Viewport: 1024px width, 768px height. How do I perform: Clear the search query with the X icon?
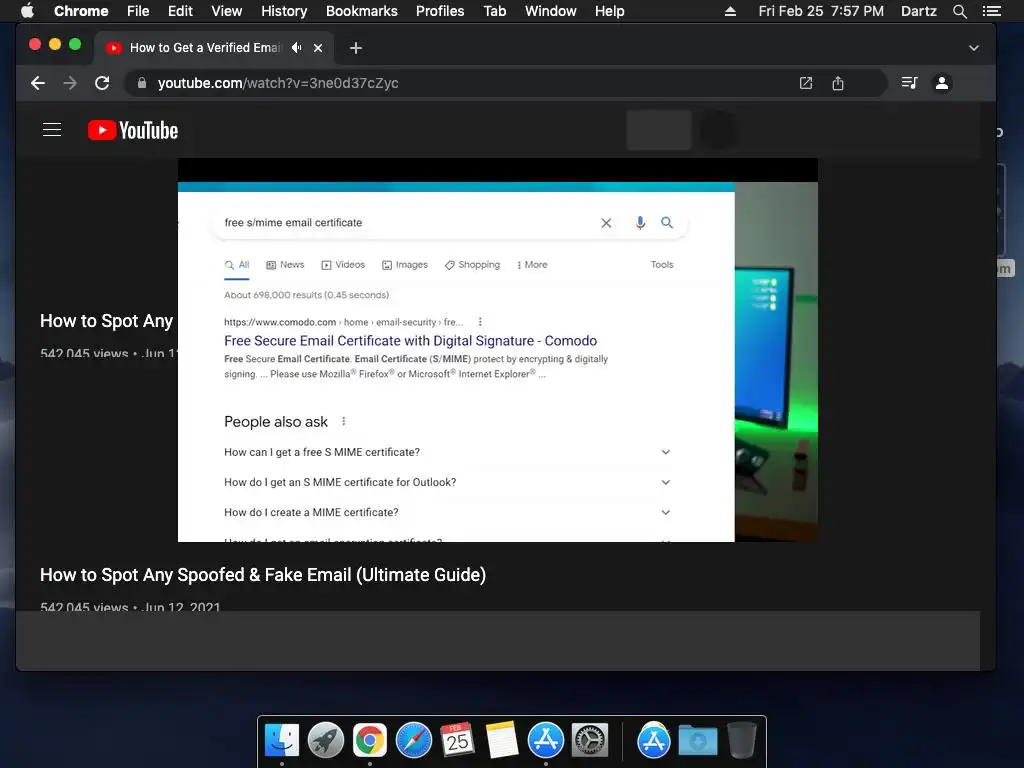tap(606, 223)
